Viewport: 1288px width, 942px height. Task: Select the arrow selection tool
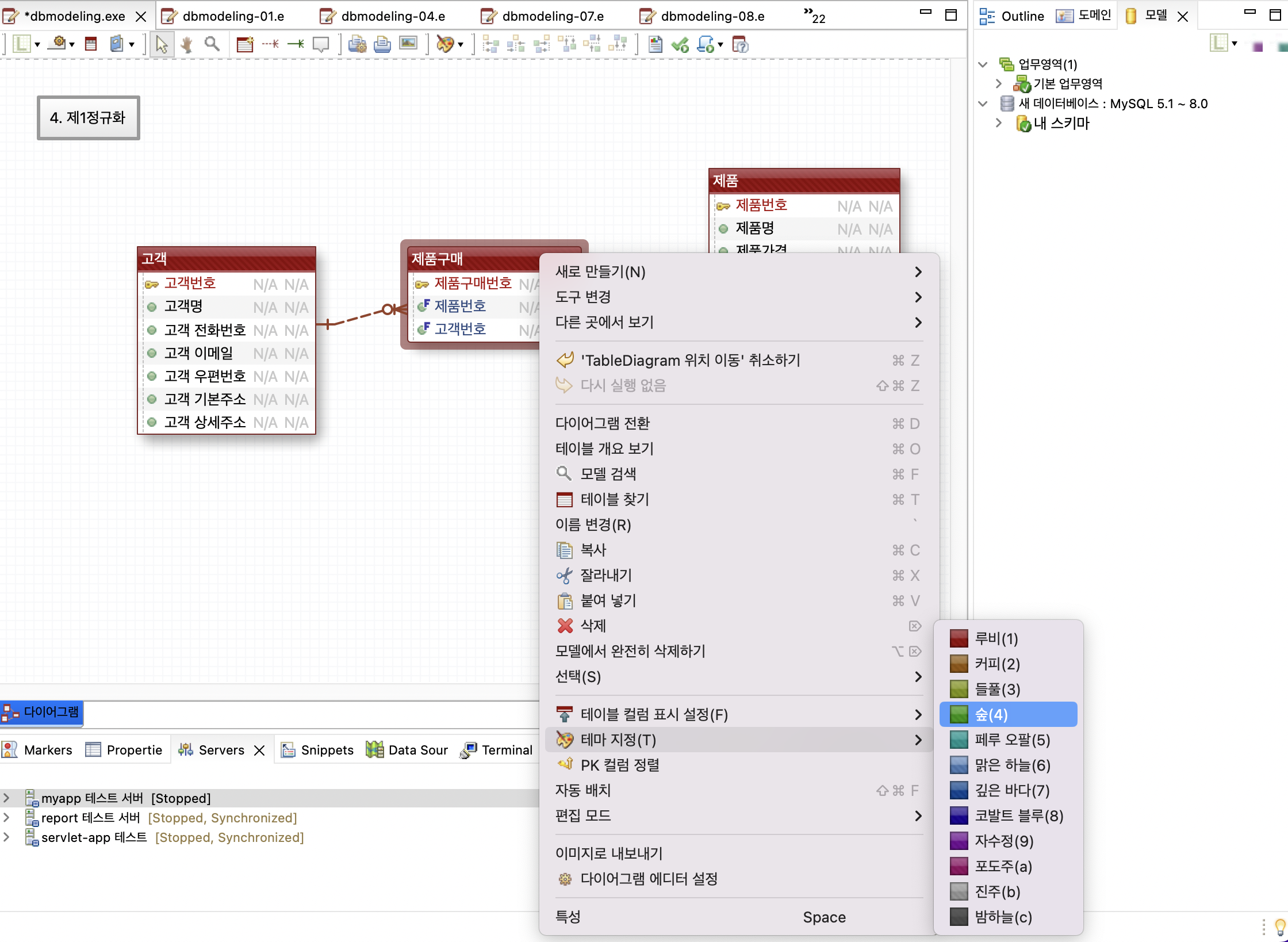point(162,44)
